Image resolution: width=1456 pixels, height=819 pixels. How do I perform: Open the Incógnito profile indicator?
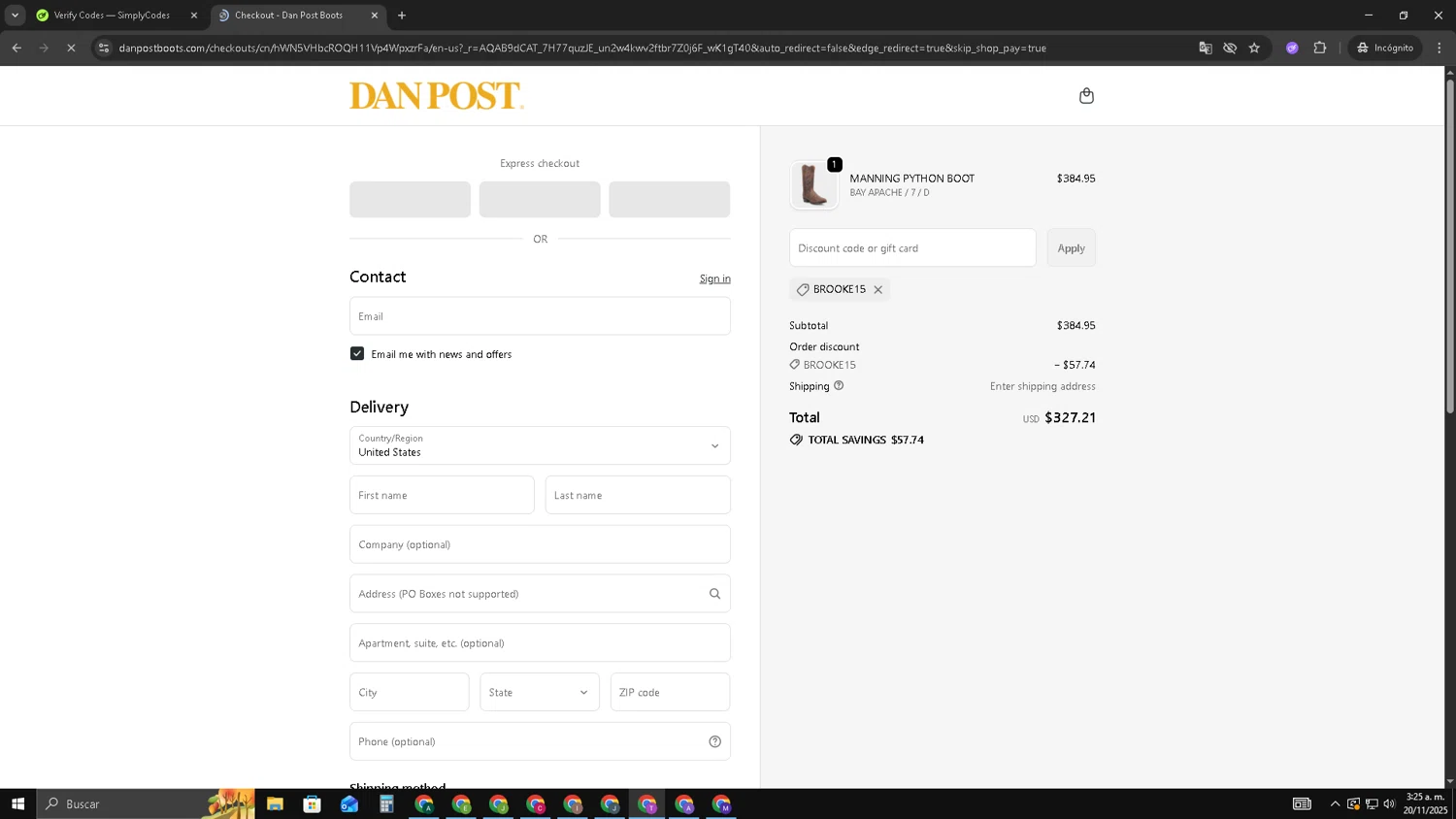pyautogui.click(x=1385, y=48)
